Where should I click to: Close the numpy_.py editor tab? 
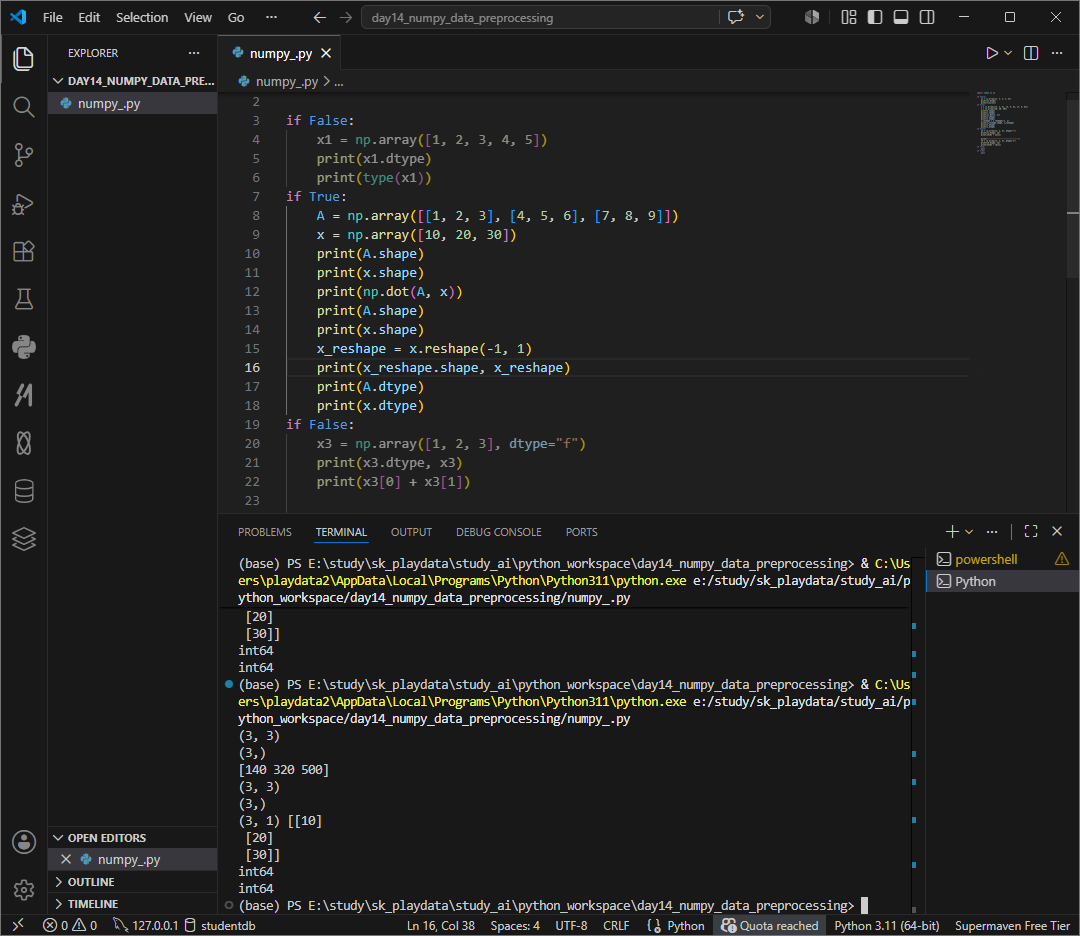[x=326, y=53]
